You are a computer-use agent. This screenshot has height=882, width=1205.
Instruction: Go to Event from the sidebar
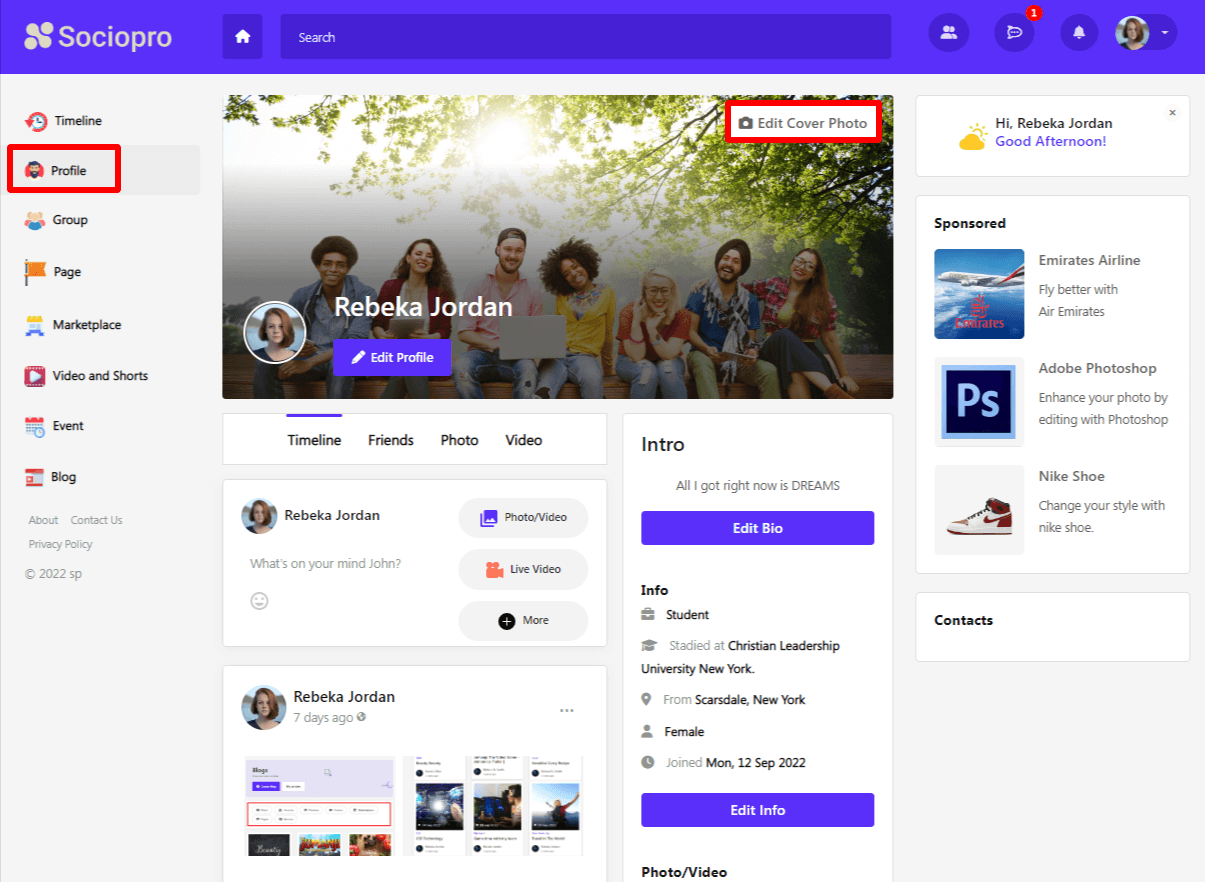tap(68, 426)
